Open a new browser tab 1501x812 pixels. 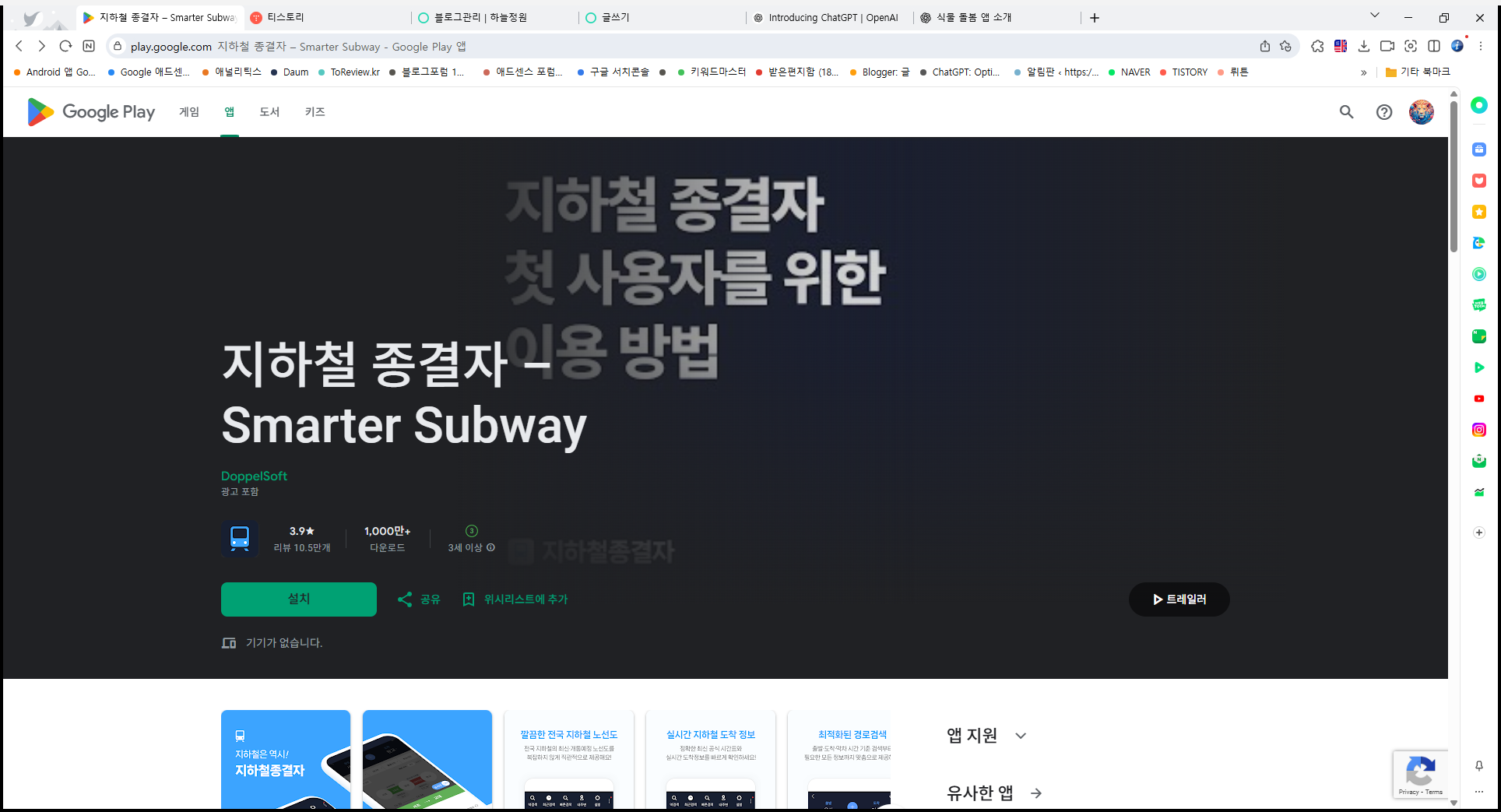(x=1095, y=17)
